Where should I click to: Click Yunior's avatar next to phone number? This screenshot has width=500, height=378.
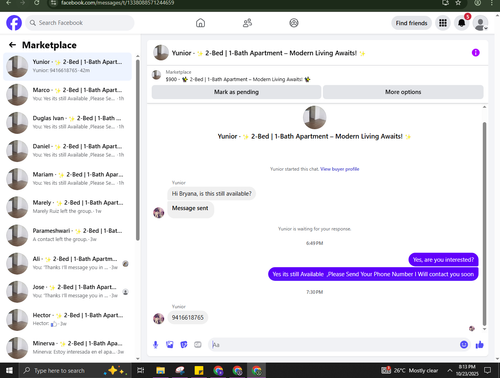[159, 318]
